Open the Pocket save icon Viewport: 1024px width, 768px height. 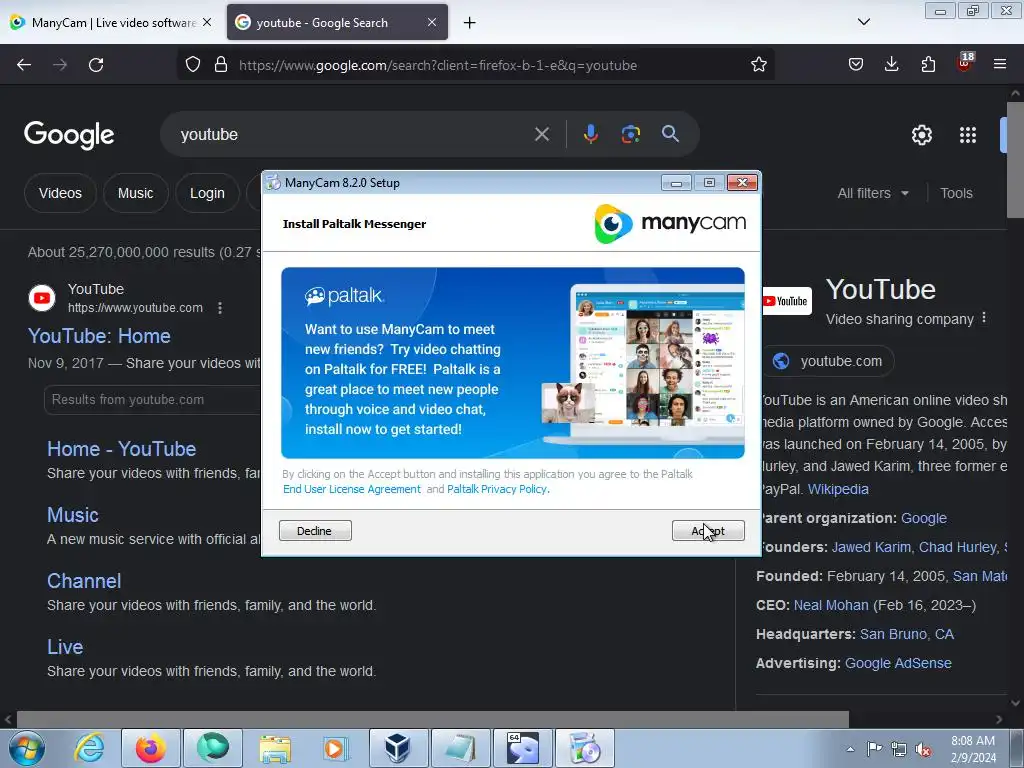[x=856, y=65]
